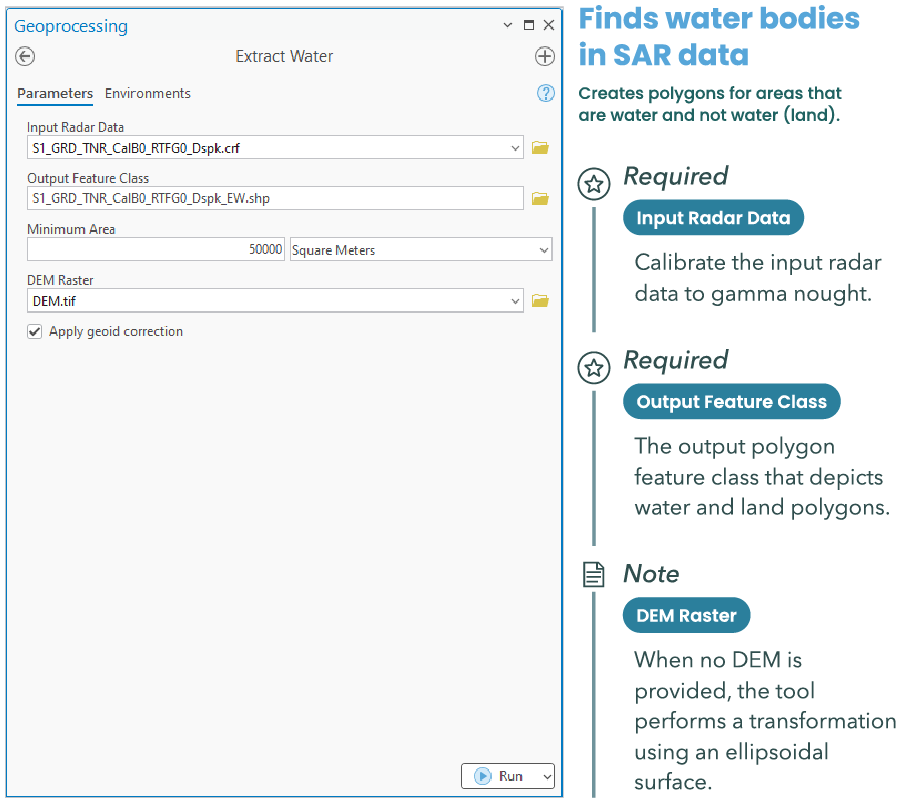Screen dimensions: 900x800
Task: Browse for an Output Feature Class location
Action: pyautogui.click(x=540, y=198)
